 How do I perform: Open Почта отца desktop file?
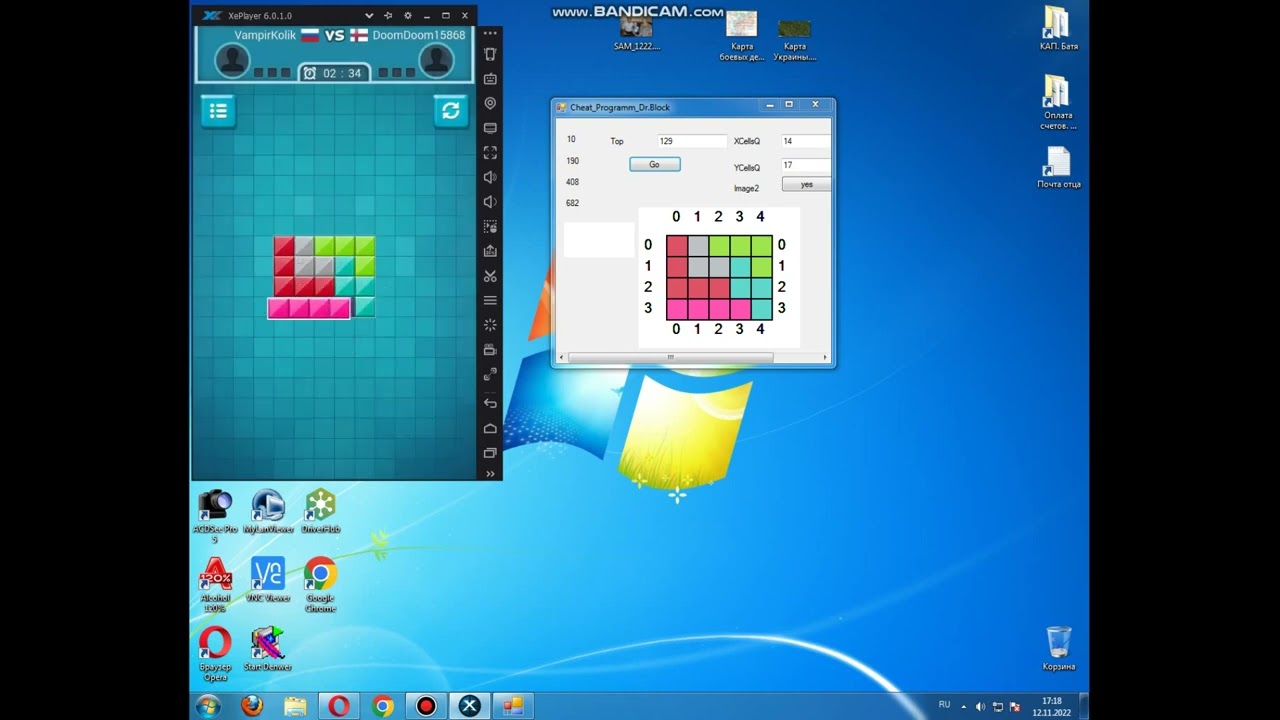[1058, 168]
